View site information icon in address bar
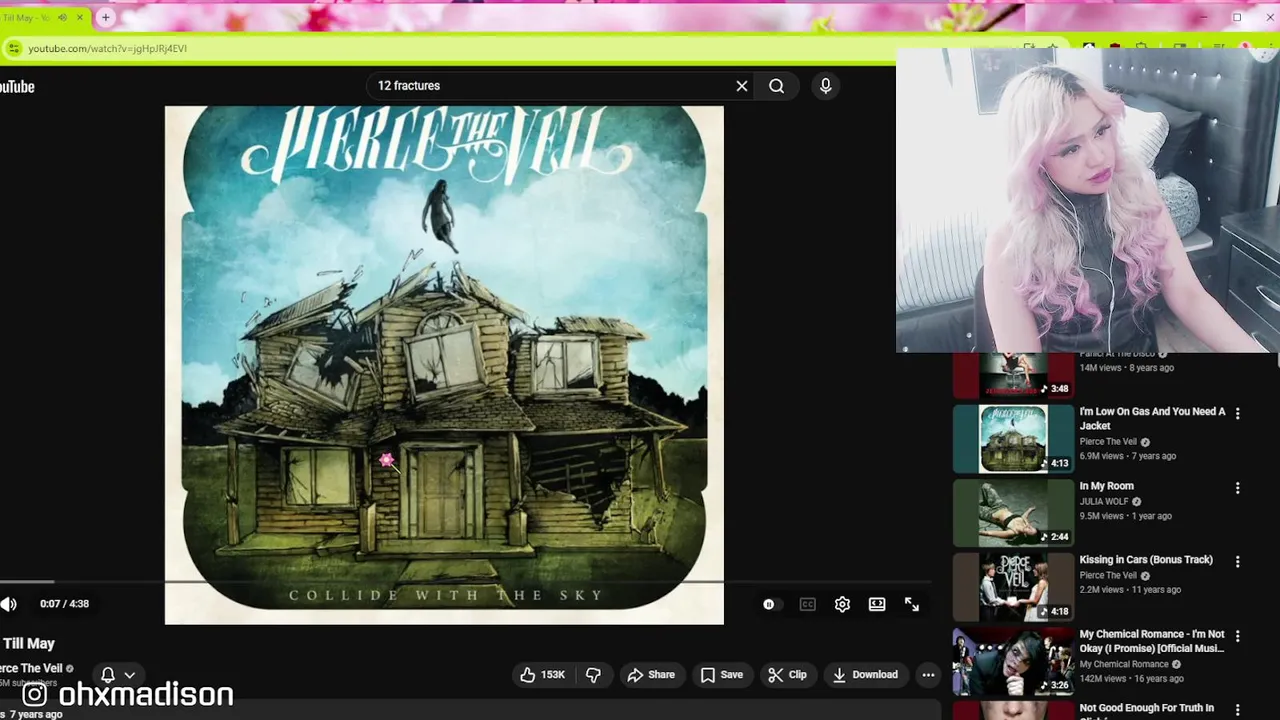Image resolution: width=1280 pixels, height=720 pixels. tap(13, 48)
